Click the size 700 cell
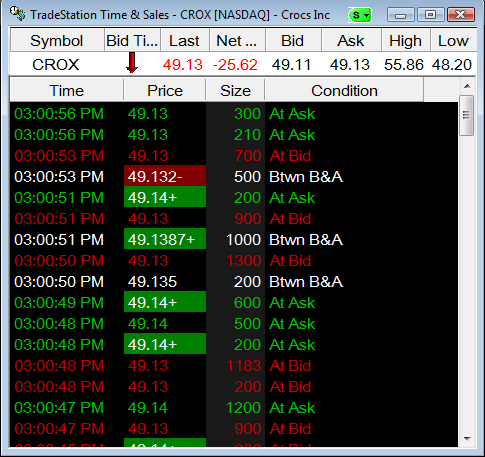 tap(248, 156)
